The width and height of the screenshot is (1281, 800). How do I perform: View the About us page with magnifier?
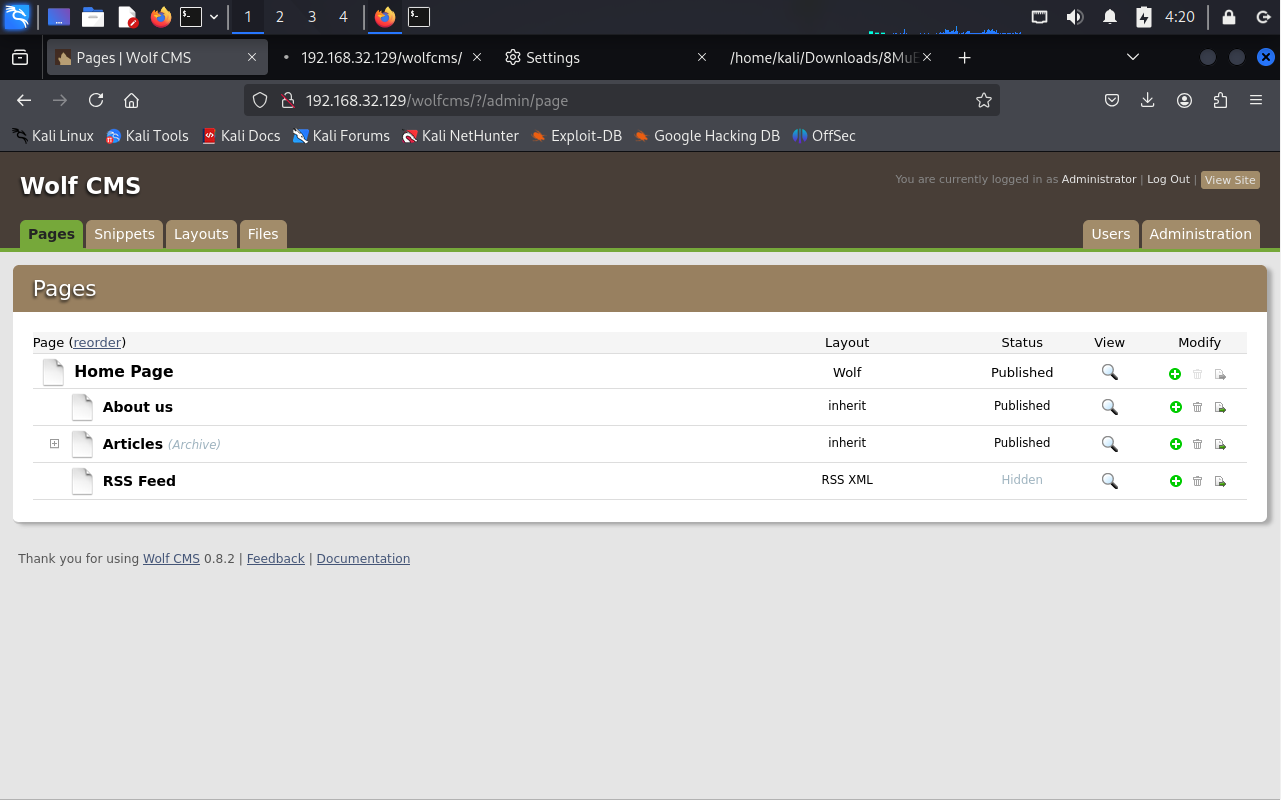(1109, 407)
